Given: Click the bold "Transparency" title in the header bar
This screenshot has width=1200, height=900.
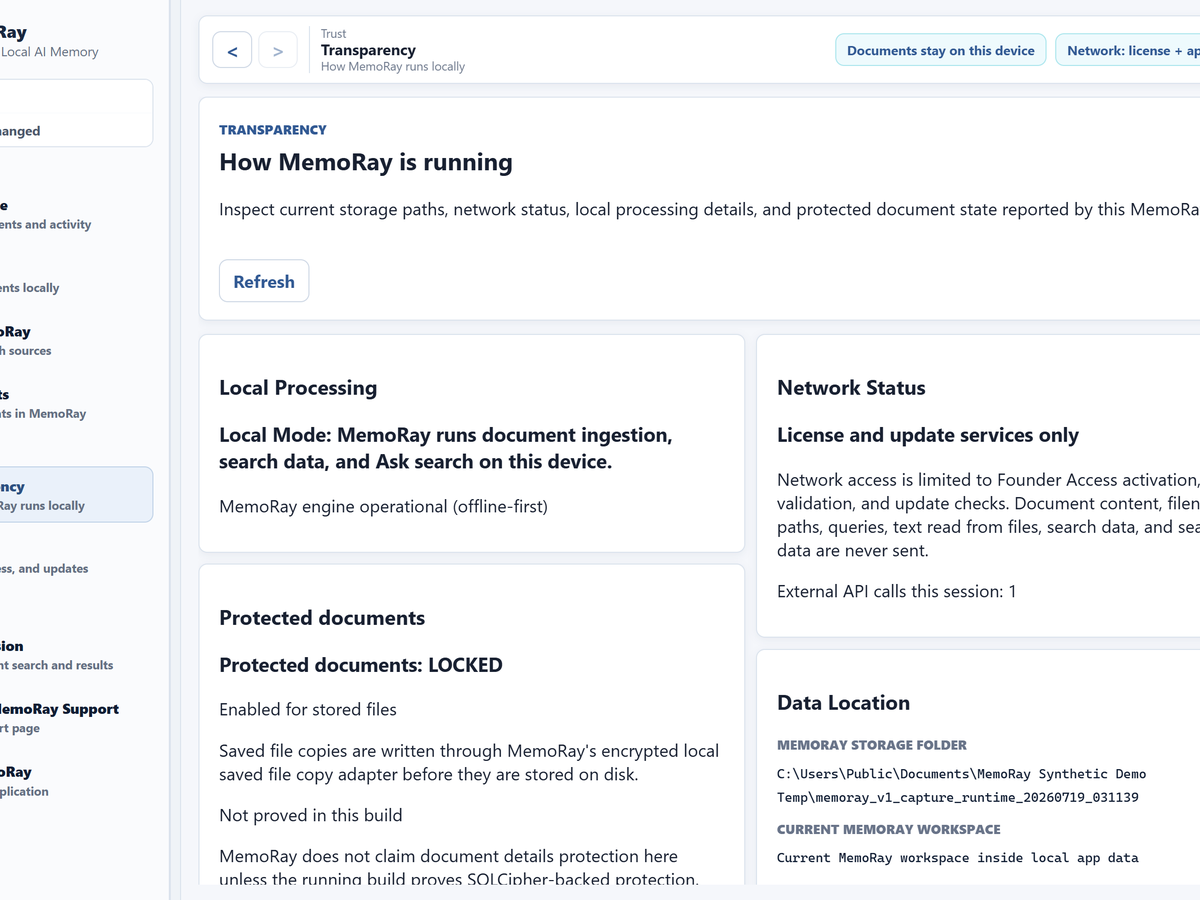Looking at the screenshot, I should (368, 50).
